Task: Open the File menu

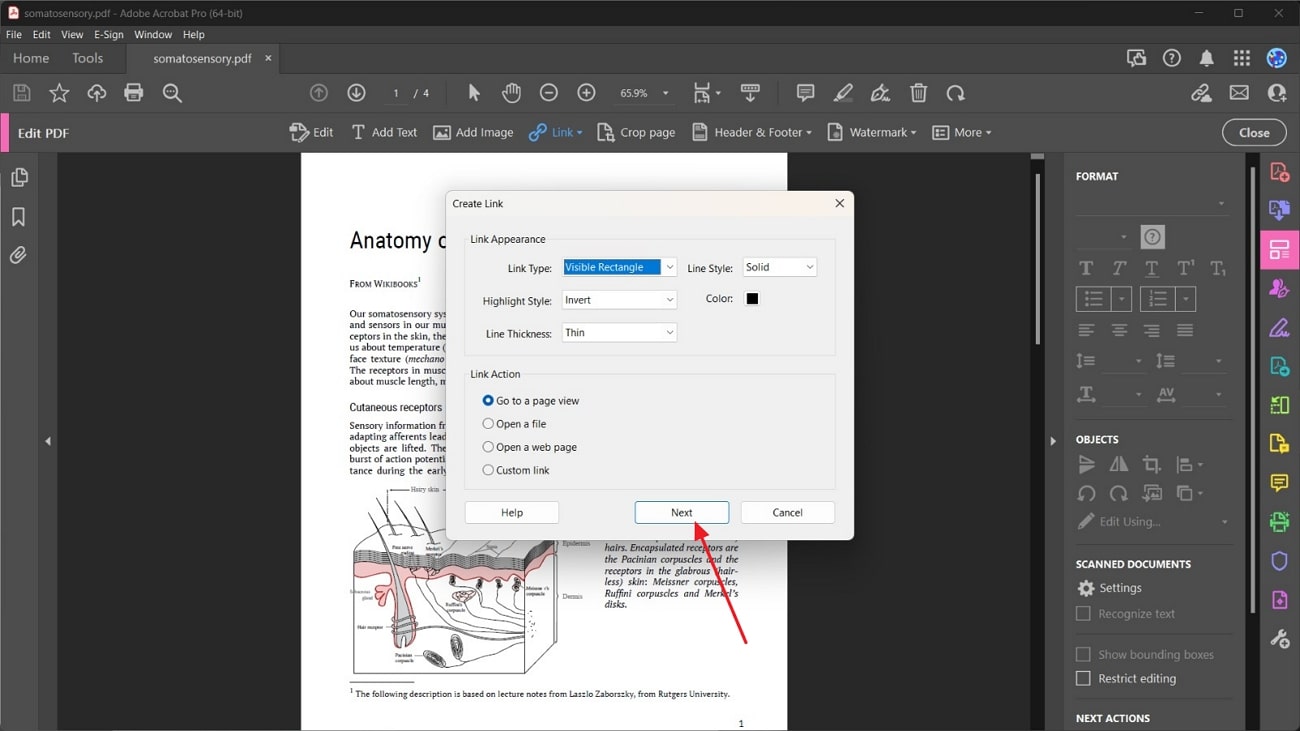Action: tap(14, 34)
